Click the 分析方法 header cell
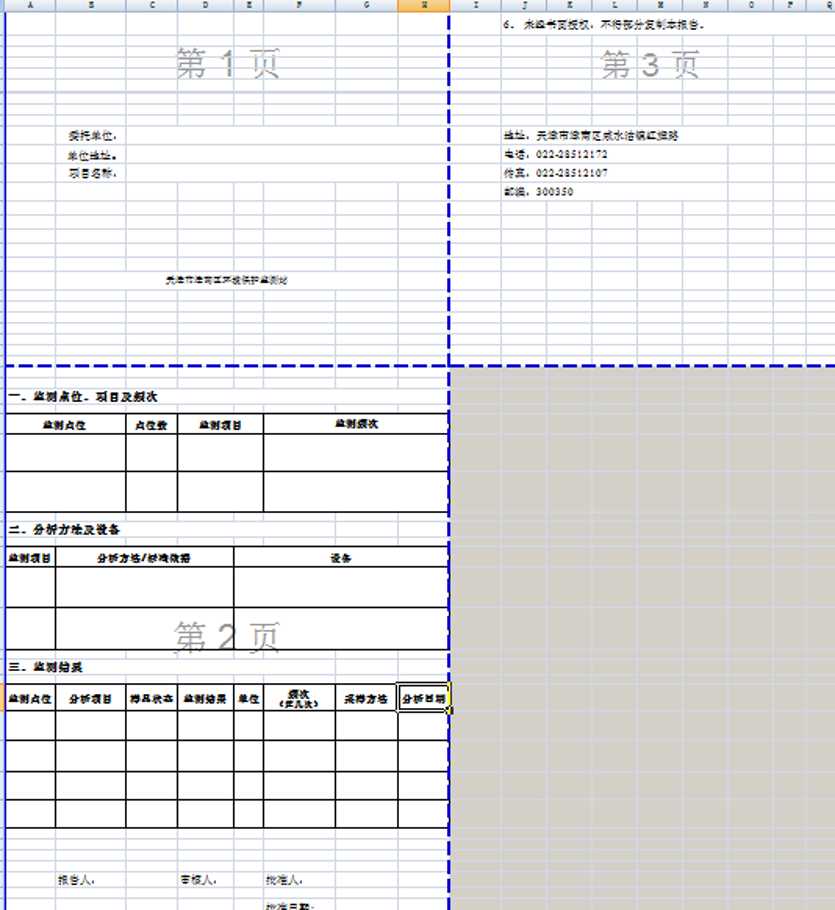Viewport: 835px width, 910px height. click(144, 558)
